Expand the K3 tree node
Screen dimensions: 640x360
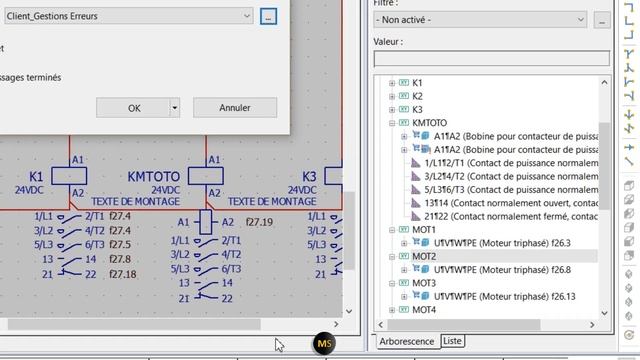392,109
